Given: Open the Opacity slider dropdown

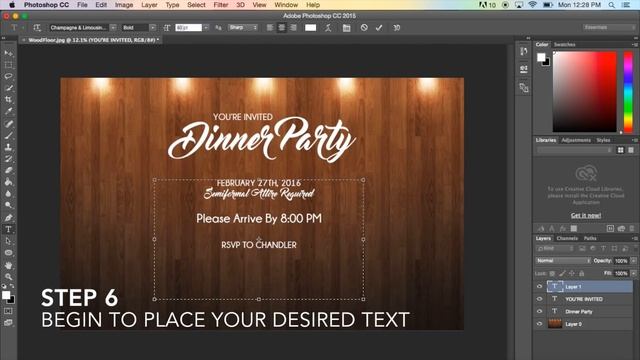Looking at the screenshot, I should click(633, 261).
